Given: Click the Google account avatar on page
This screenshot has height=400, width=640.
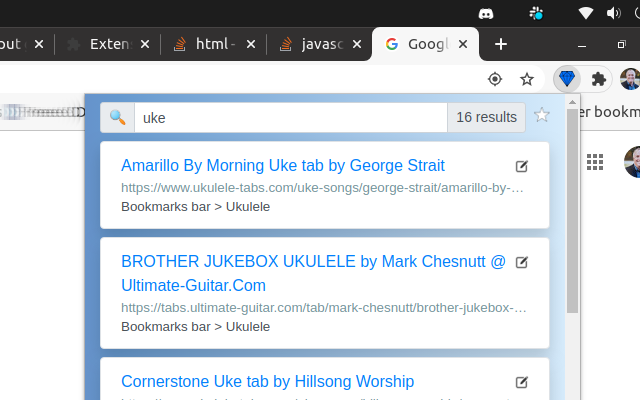Looking at the screenshot, I should coord(633,162).
